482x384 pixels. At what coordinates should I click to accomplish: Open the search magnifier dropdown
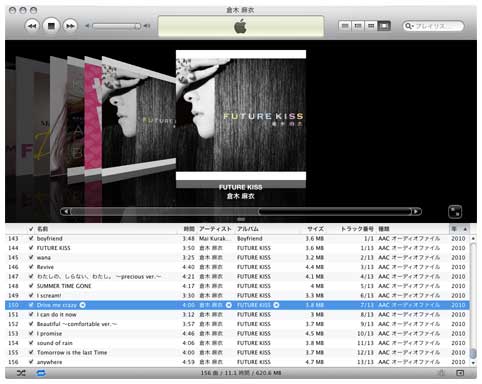coord(409,26)
